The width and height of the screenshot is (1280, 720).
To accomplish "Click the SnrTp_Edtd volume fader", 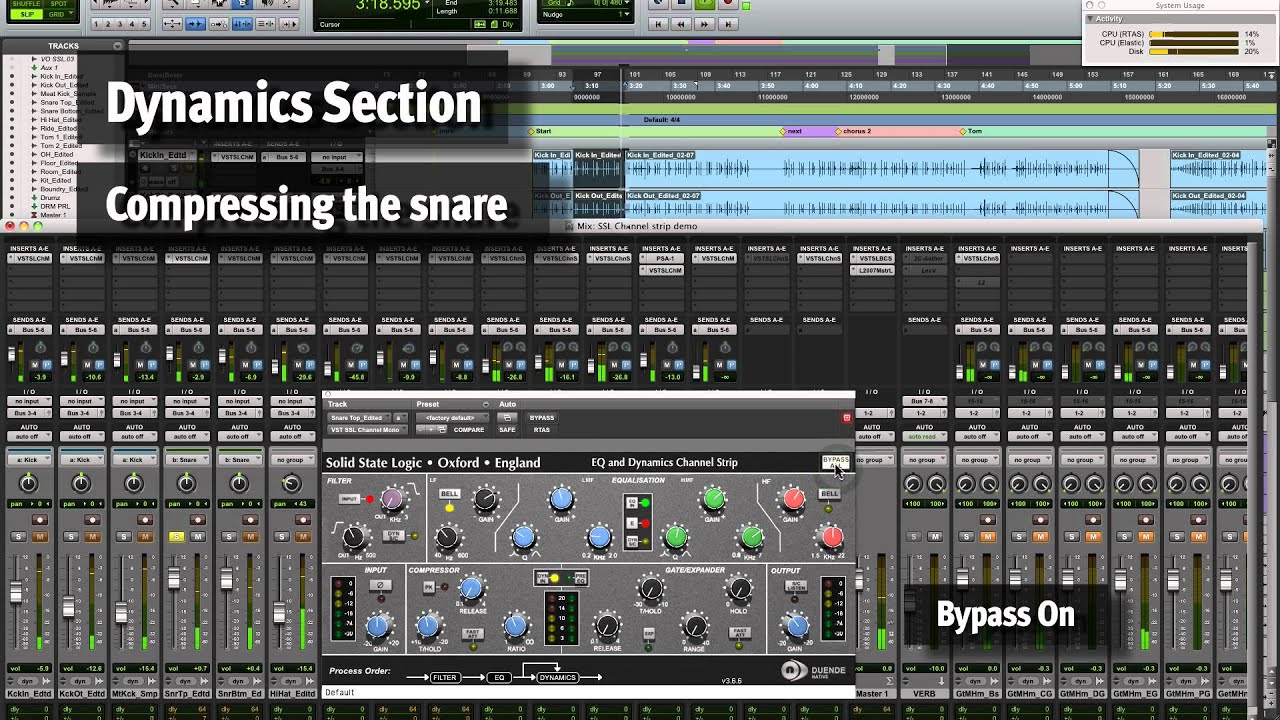I will click(x=174, y=578).
